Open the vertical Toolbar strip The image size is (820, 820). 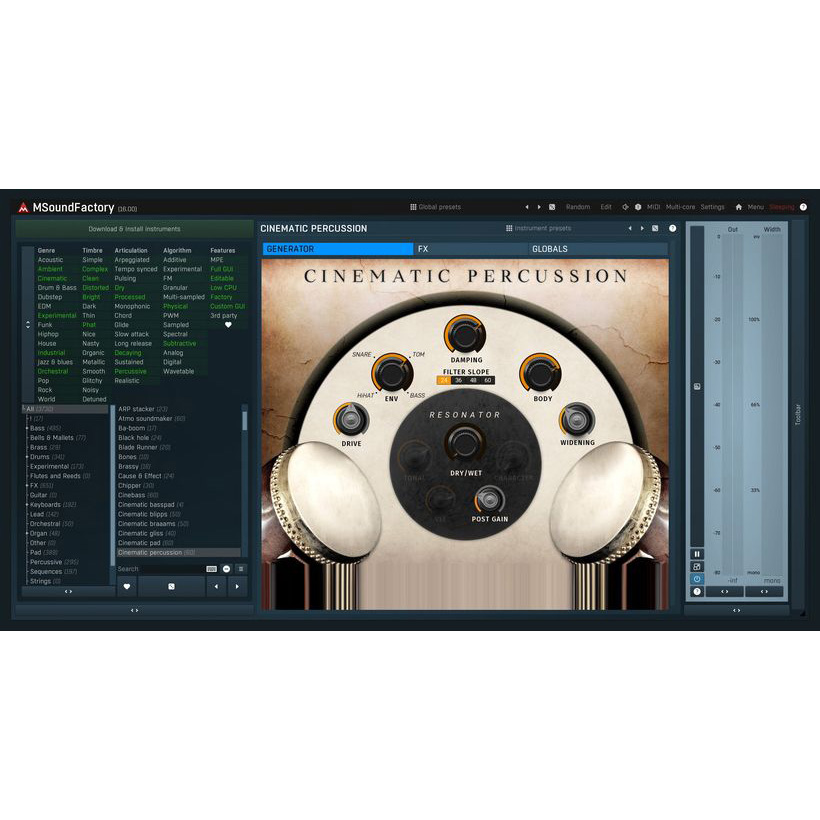click(x=798, y=414)
